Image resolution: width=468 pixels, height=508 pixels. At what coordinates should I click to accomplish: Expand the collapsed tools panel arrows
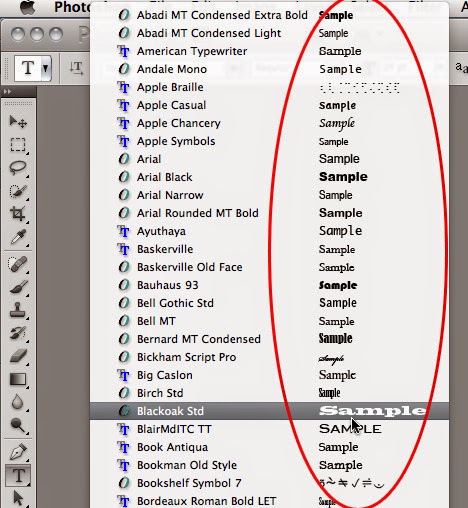pos(7,92)
